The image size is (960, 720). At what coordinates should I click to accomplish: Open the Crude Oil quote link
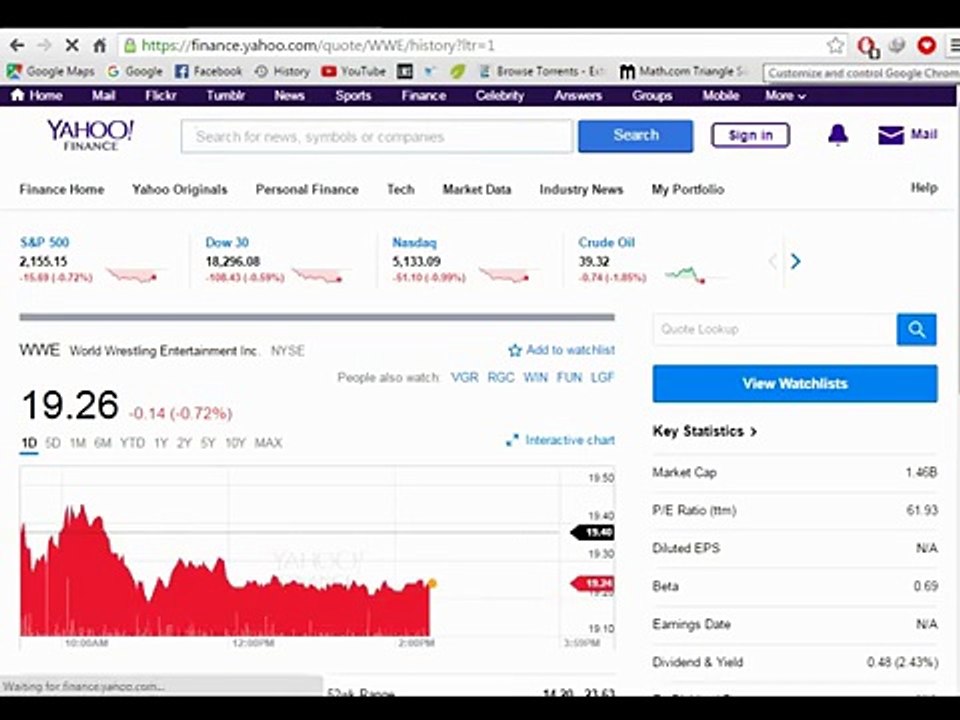(606, 242)
